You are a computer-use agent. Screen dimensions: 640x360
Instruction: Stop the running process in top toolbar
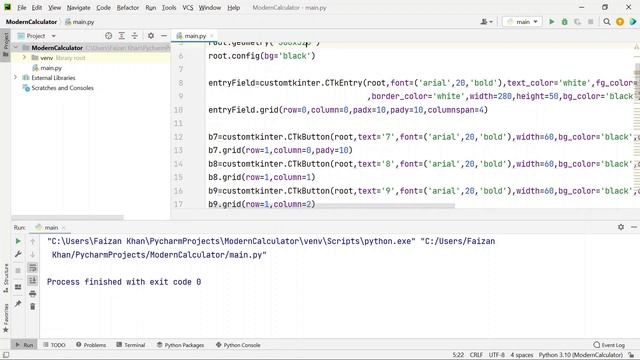pyautogui.click(x=590, y=22)
